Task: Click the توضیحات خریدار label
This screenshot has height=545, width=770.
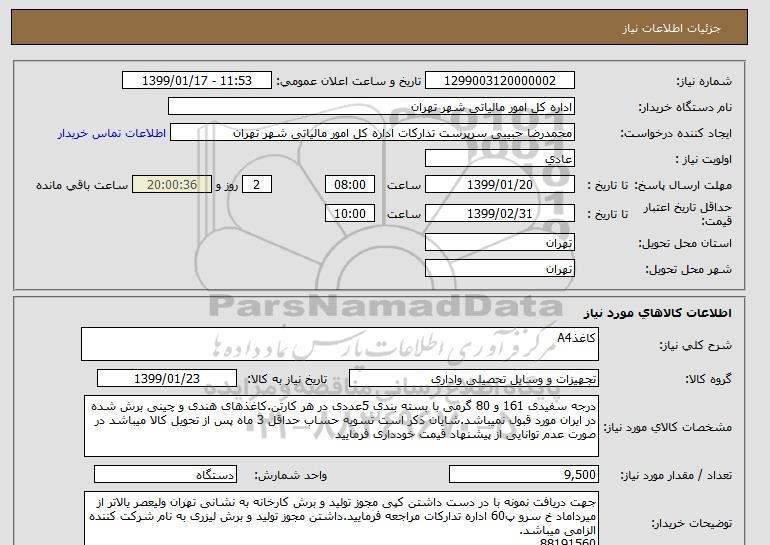Action: pyautogui.click(x=691, y=523)
